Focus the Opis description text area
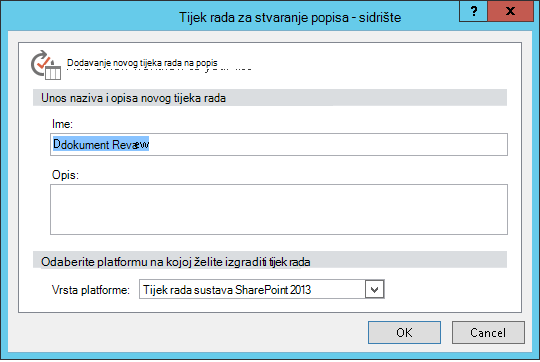The height and width of the screenshot is (362, 540). [279, 209]
